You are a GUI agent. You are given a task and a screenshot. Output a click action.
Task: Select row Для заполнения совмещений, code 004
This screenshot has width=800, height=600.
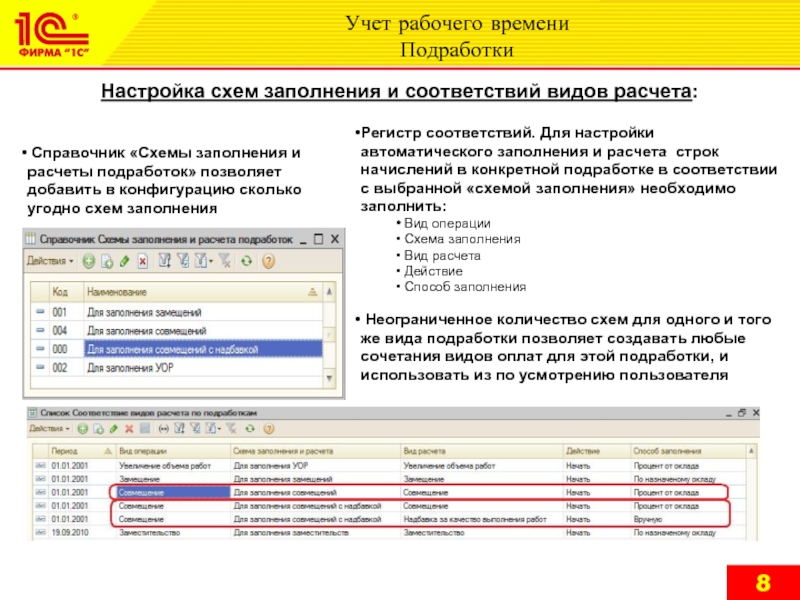tap(177, 331)
